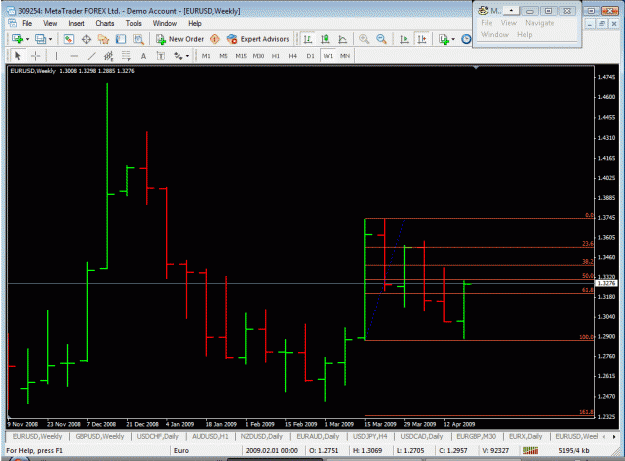Select the Equidistant Channel tool
This screenshot has width=625, height=461.
[108, 56]
